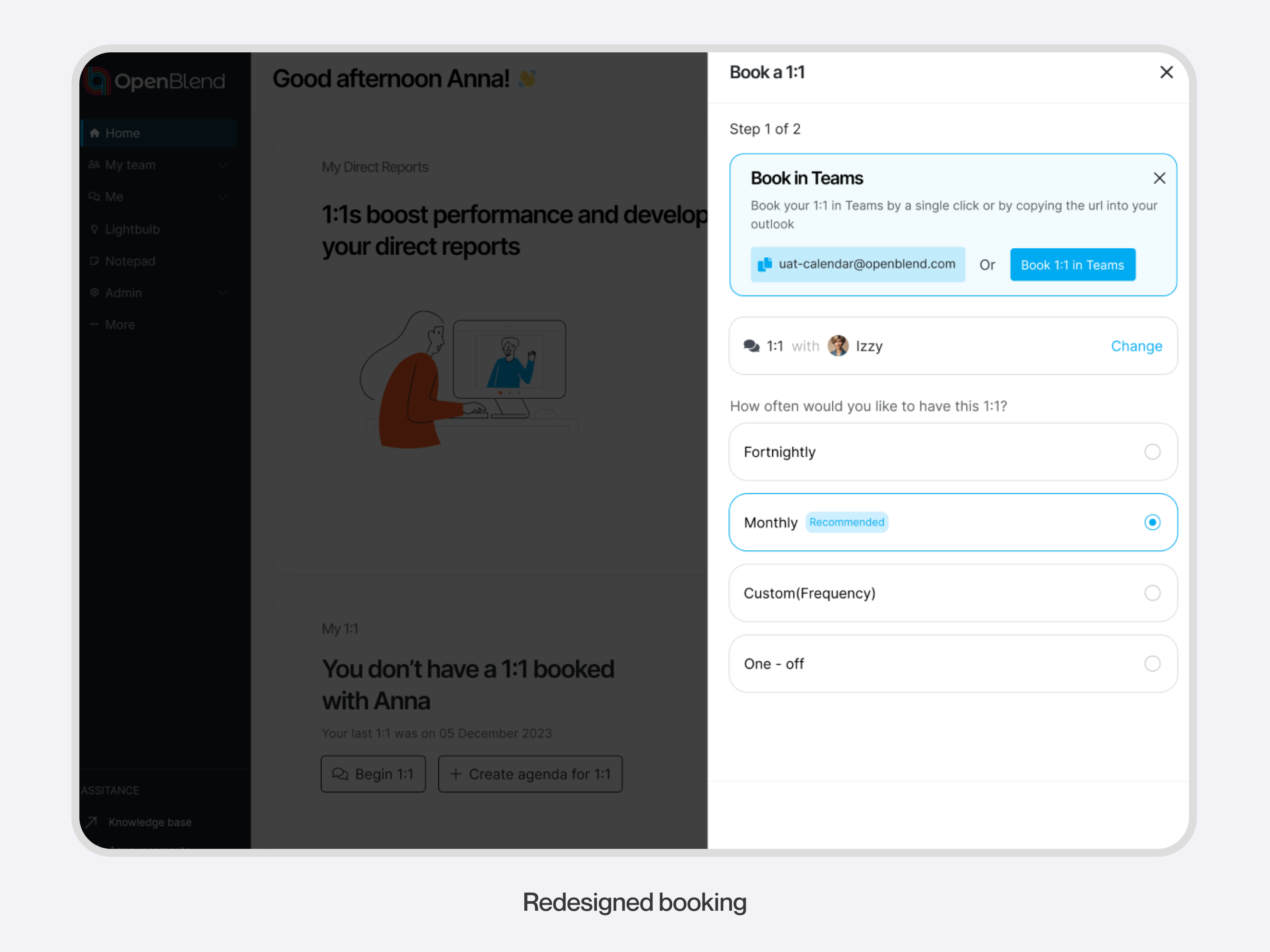Click the Me chat icon
Viewport: 1270px width, 952px height.
[94, 197]
